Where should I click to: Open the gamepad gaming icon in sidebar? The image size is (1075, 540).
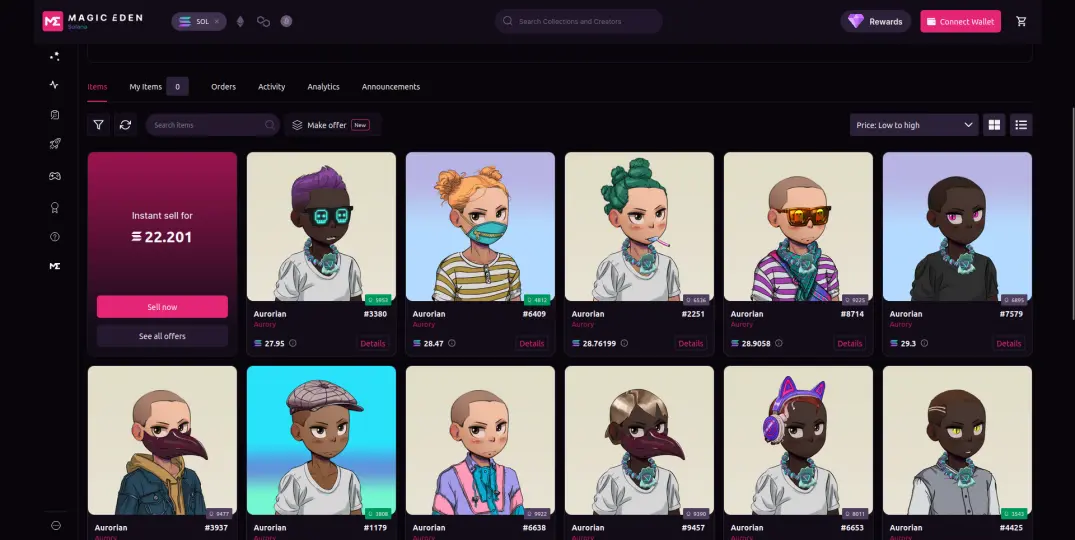click(55, 176)
